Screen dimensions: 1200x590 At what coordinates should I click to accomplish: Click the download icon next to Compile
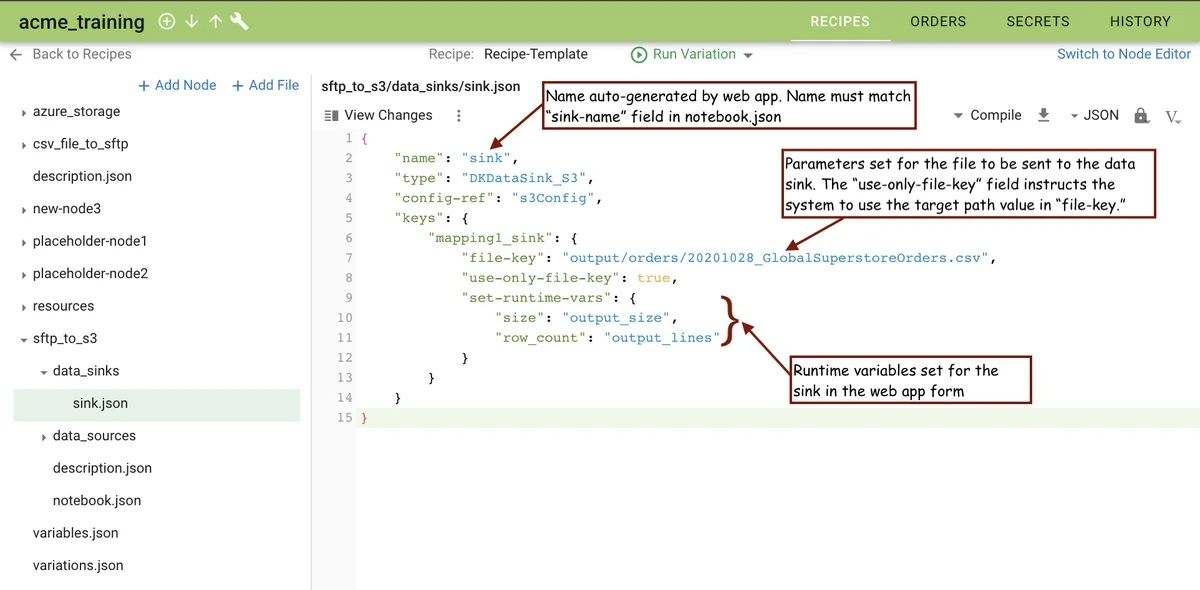coord(1043,115)
